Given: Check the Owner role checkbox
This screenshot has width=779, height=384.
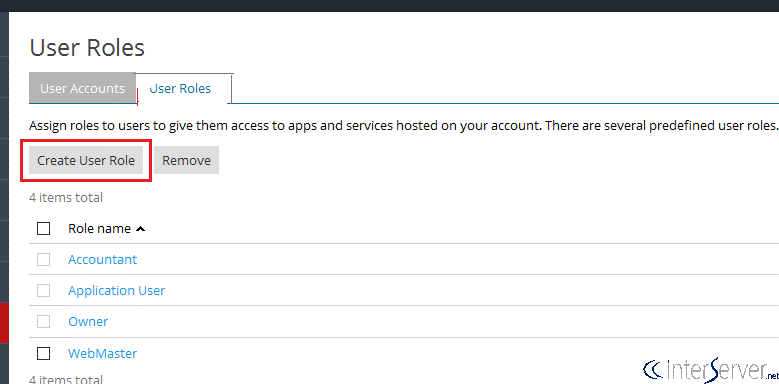Looking at the screenshot, I should coord(44,321).
